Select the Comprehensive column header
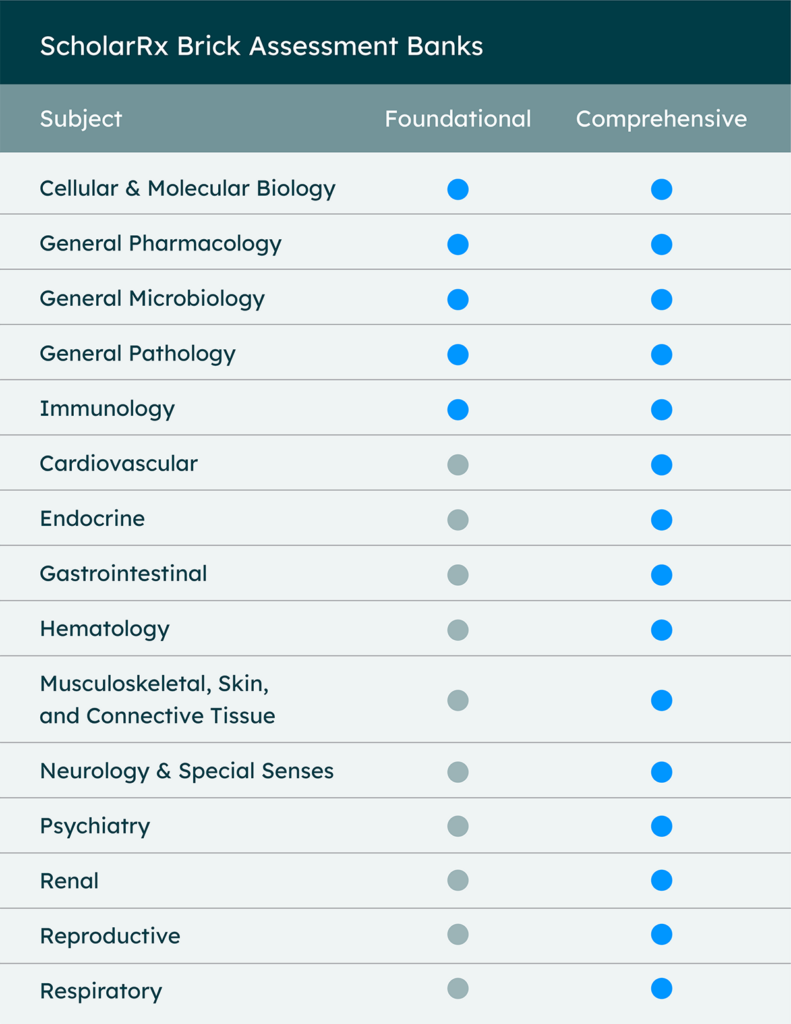This screenshot has height=1024, width=791. point(662,119)
